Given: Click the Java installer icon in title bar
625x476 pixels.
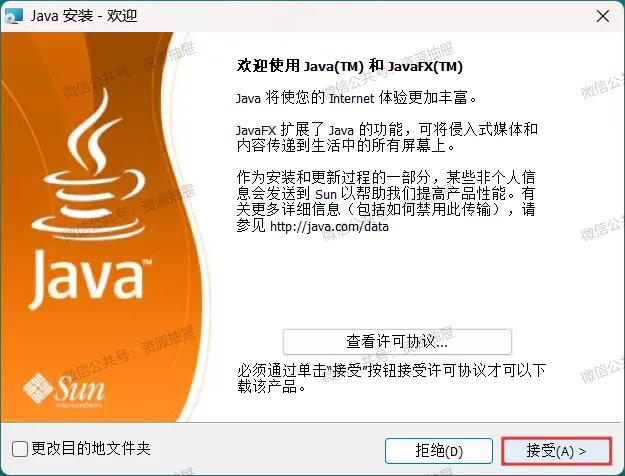Looking at the screenshot, I should [13, 16].
